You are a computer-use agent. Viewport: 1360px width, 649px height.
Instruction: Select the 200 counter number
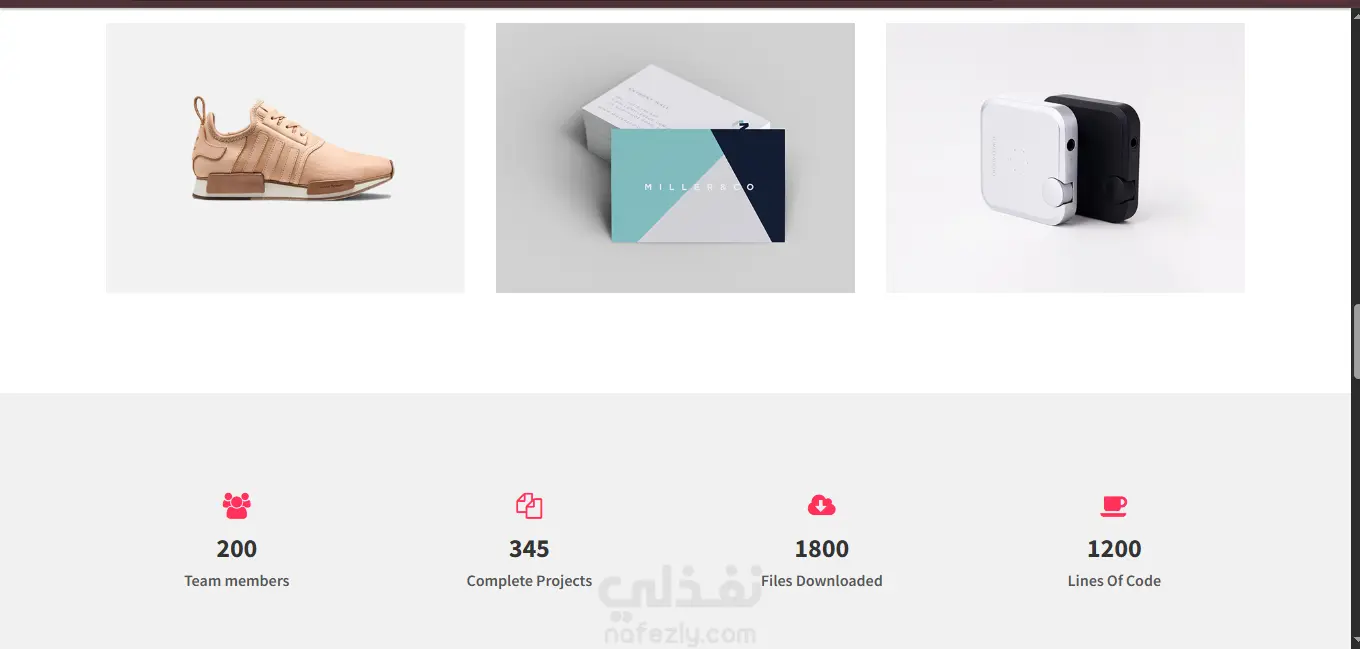coord(237,549)
